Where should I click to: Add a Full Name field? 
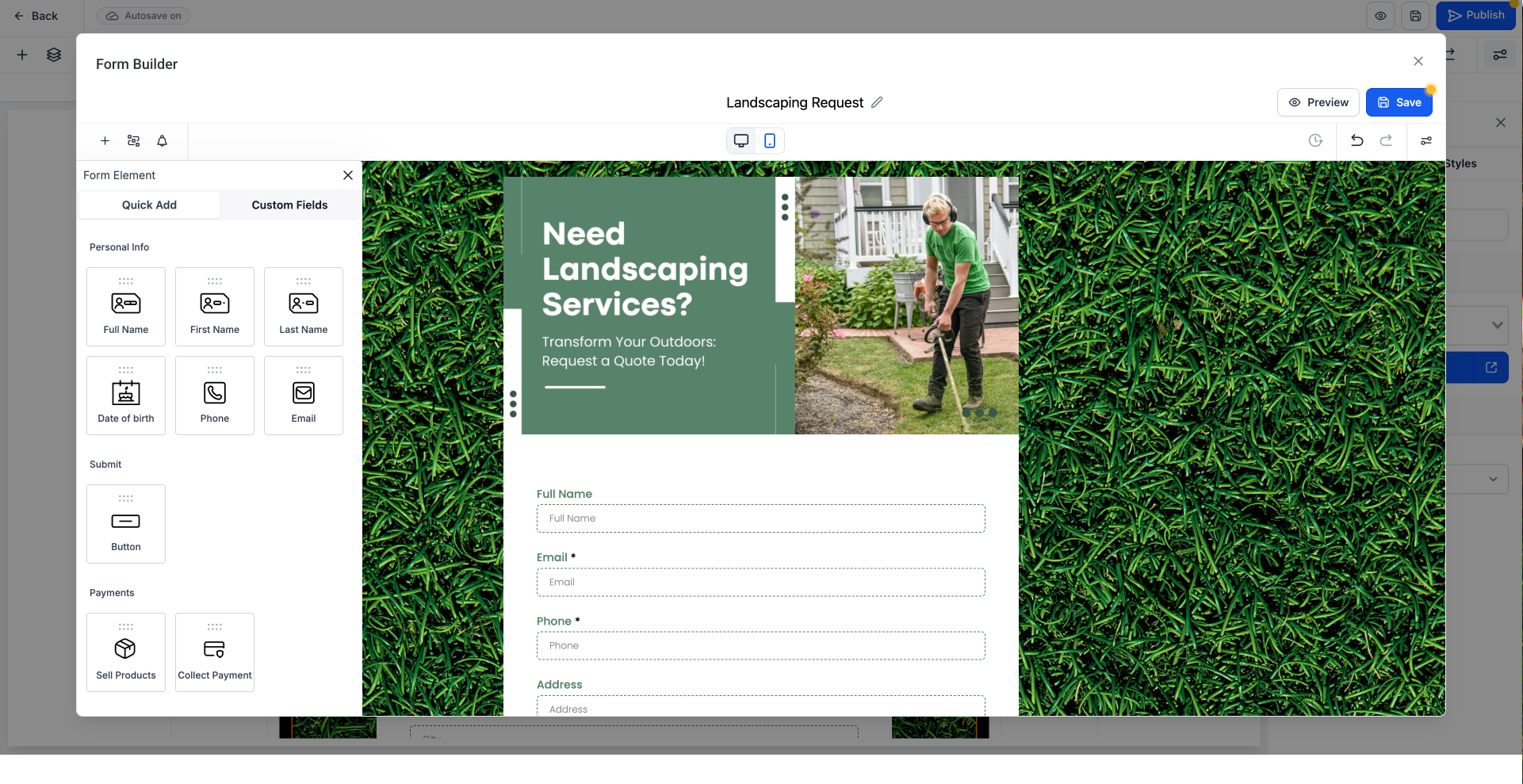tap(126, 307)
